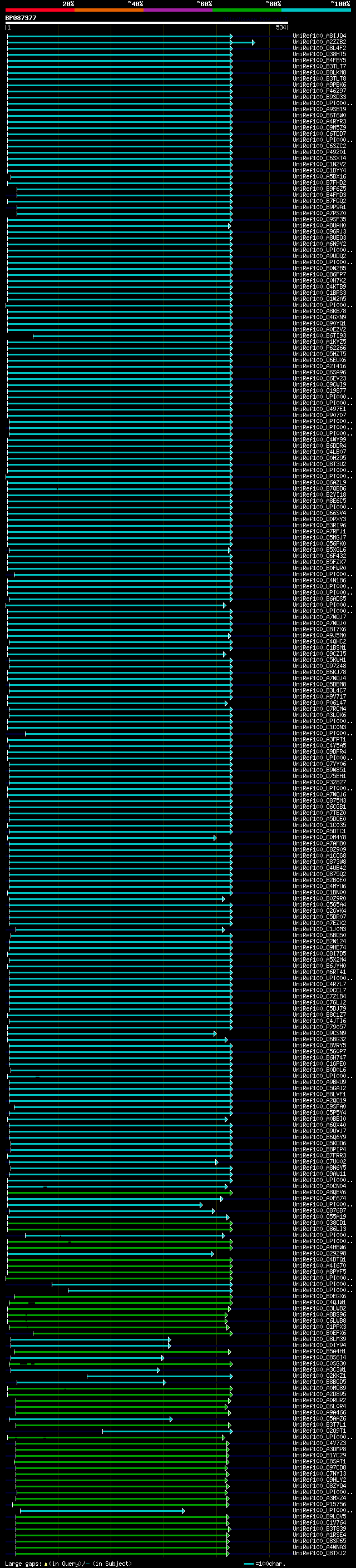Select the UniRef100_P49201 label
Image resolution: width=356 pixels, height=1568 pixels.
319,153
